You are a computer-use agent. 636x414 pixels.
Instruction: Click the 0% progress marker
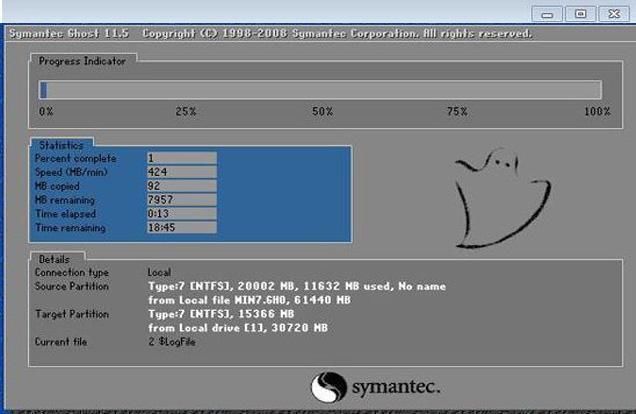(46, 111)
